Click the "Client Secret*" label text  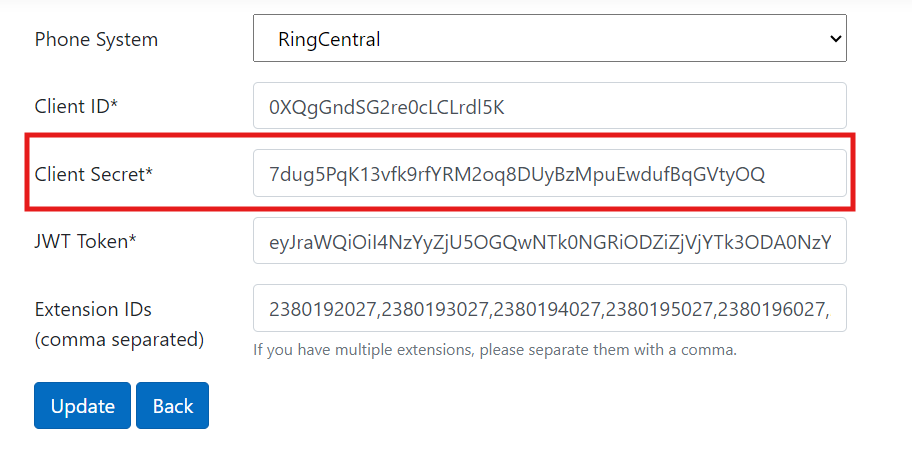click(93, 174)
